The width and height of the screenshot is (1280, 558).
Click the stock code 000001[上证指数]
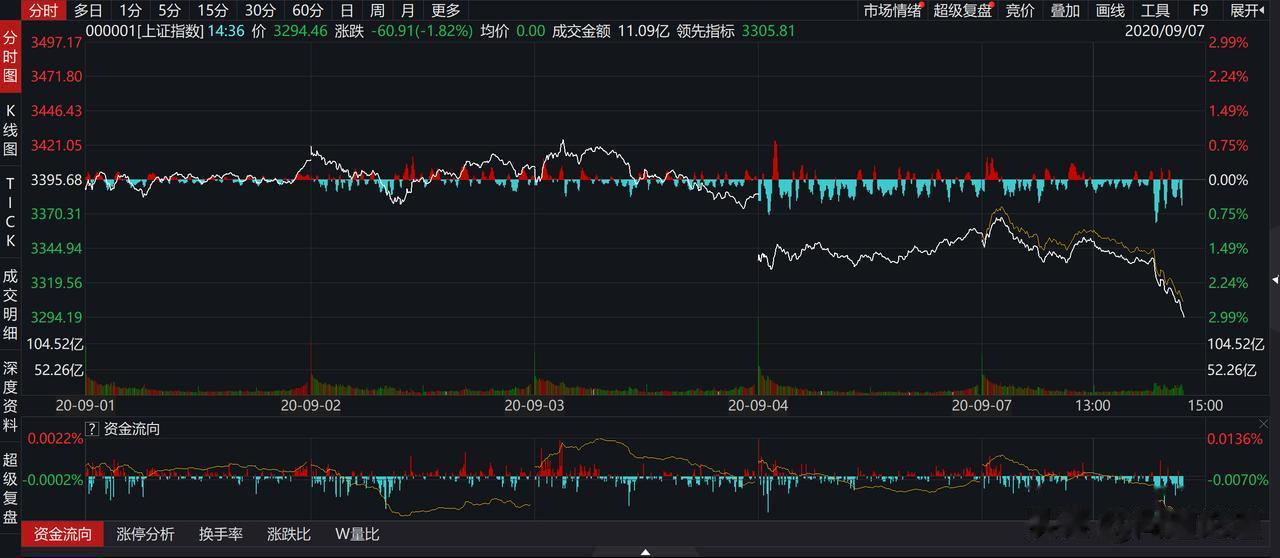pyautogui.click(x=146, y=31)
